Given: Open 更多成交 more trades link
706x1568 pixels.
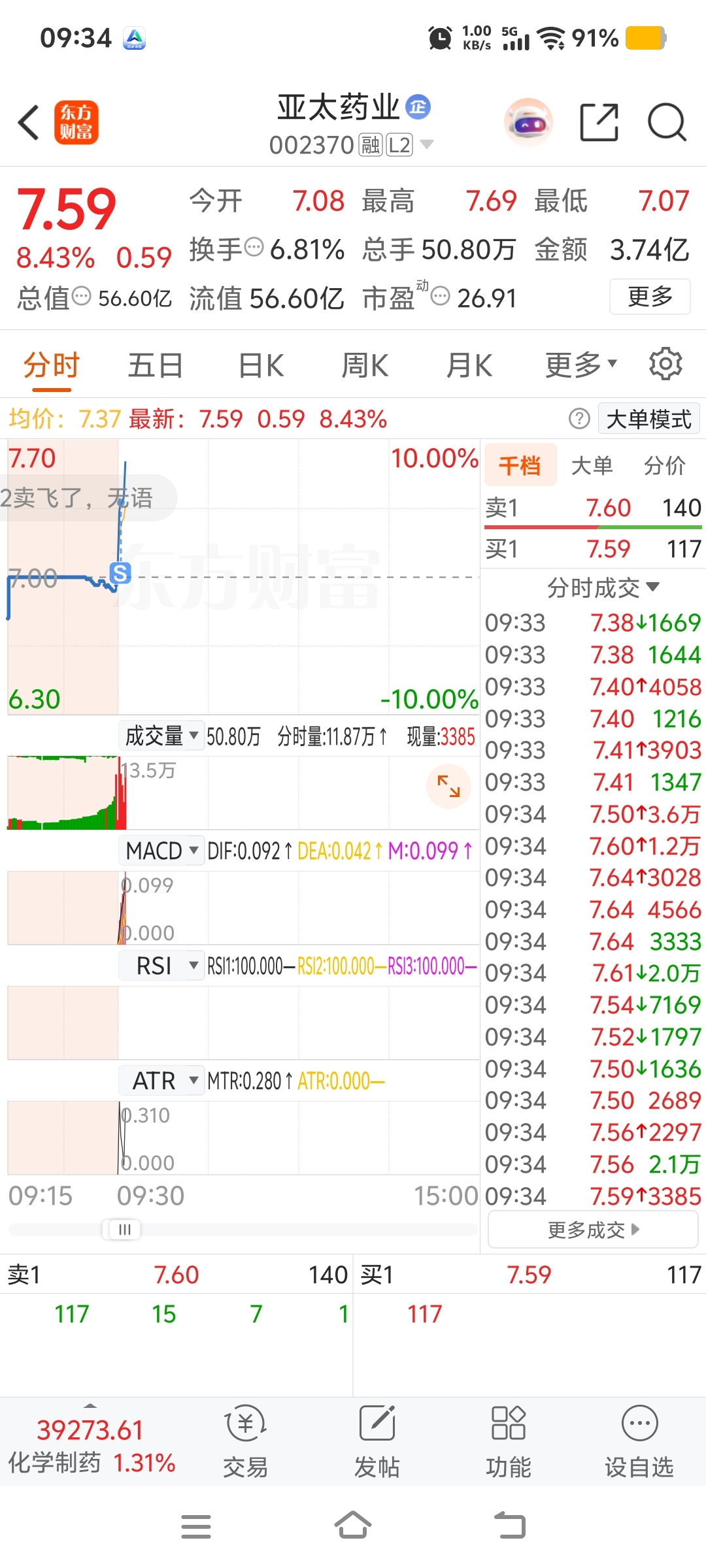Looking at the screenshot, I should [x=593, y=1230].
